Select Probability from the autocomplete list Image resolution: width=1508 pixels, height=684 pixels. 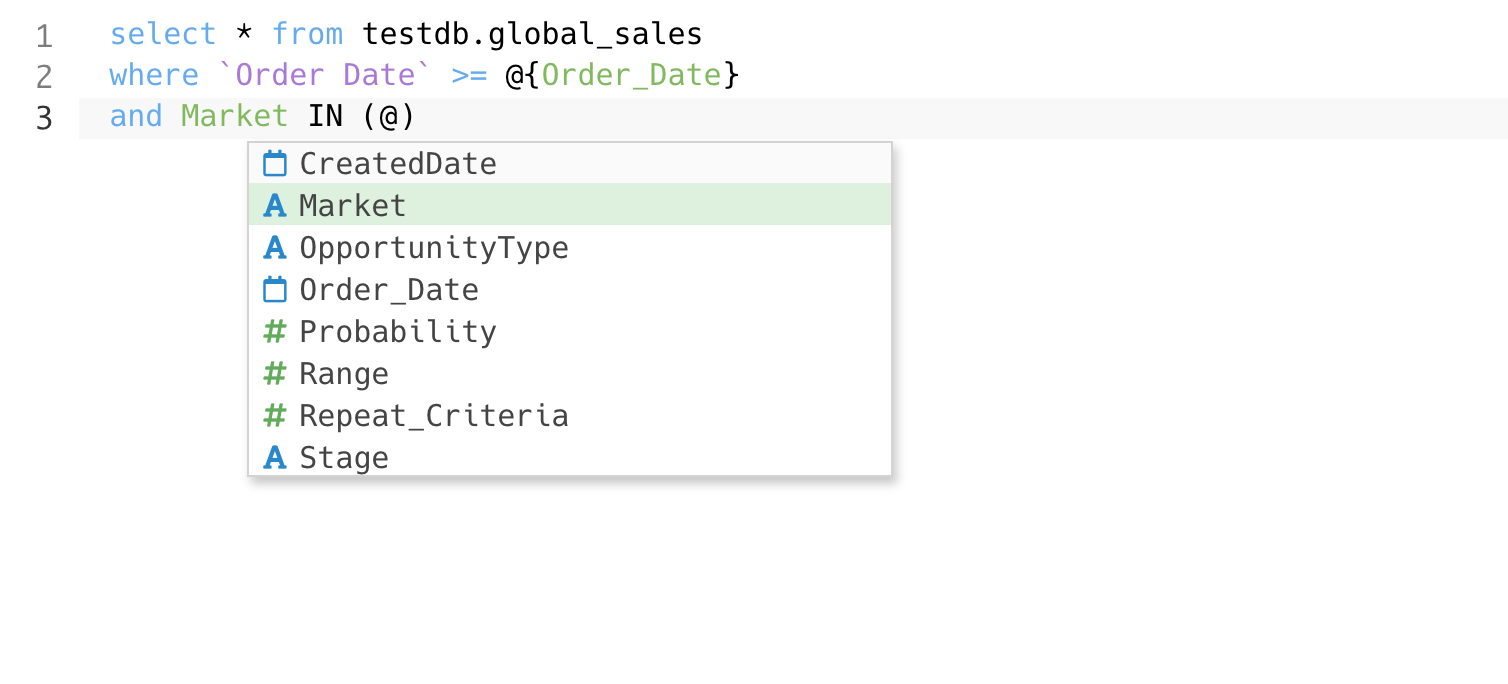(x=398, y=332)
